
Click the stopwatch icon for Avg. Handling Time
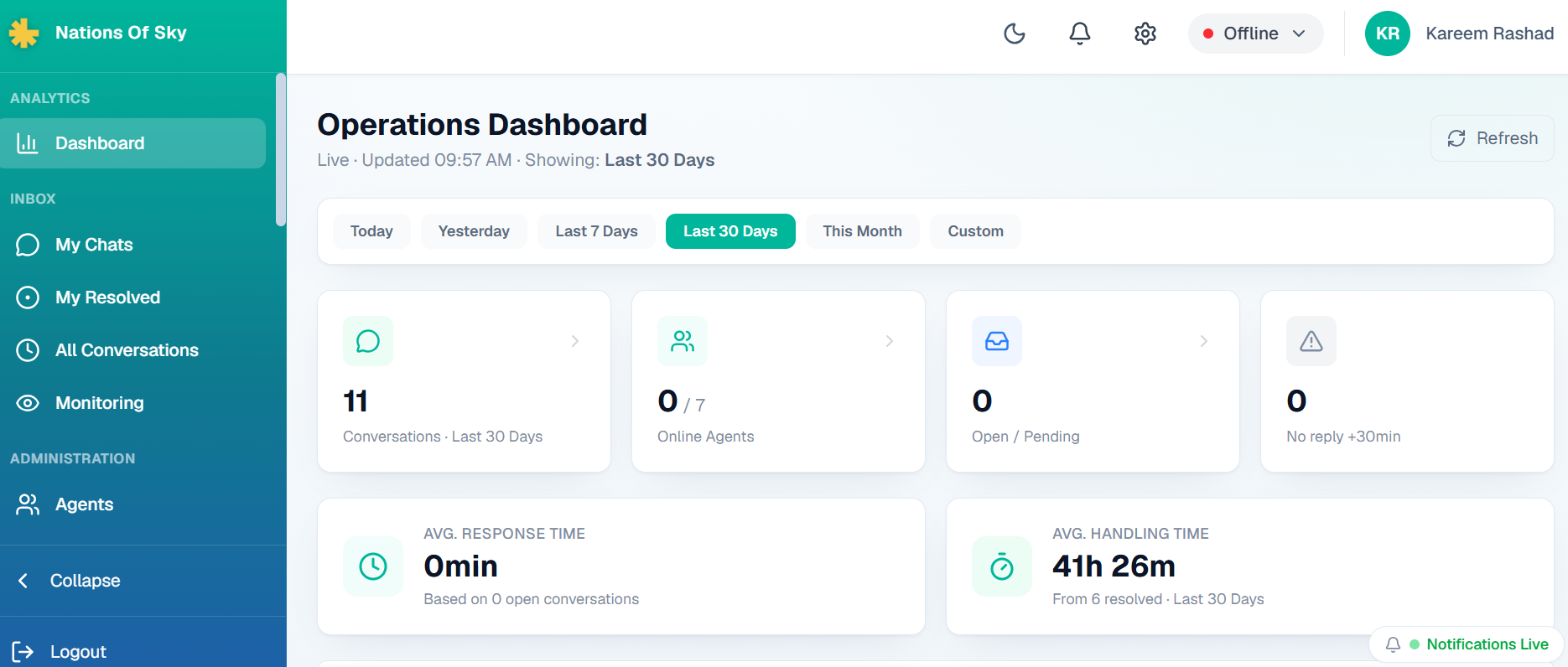(1002, 566)
